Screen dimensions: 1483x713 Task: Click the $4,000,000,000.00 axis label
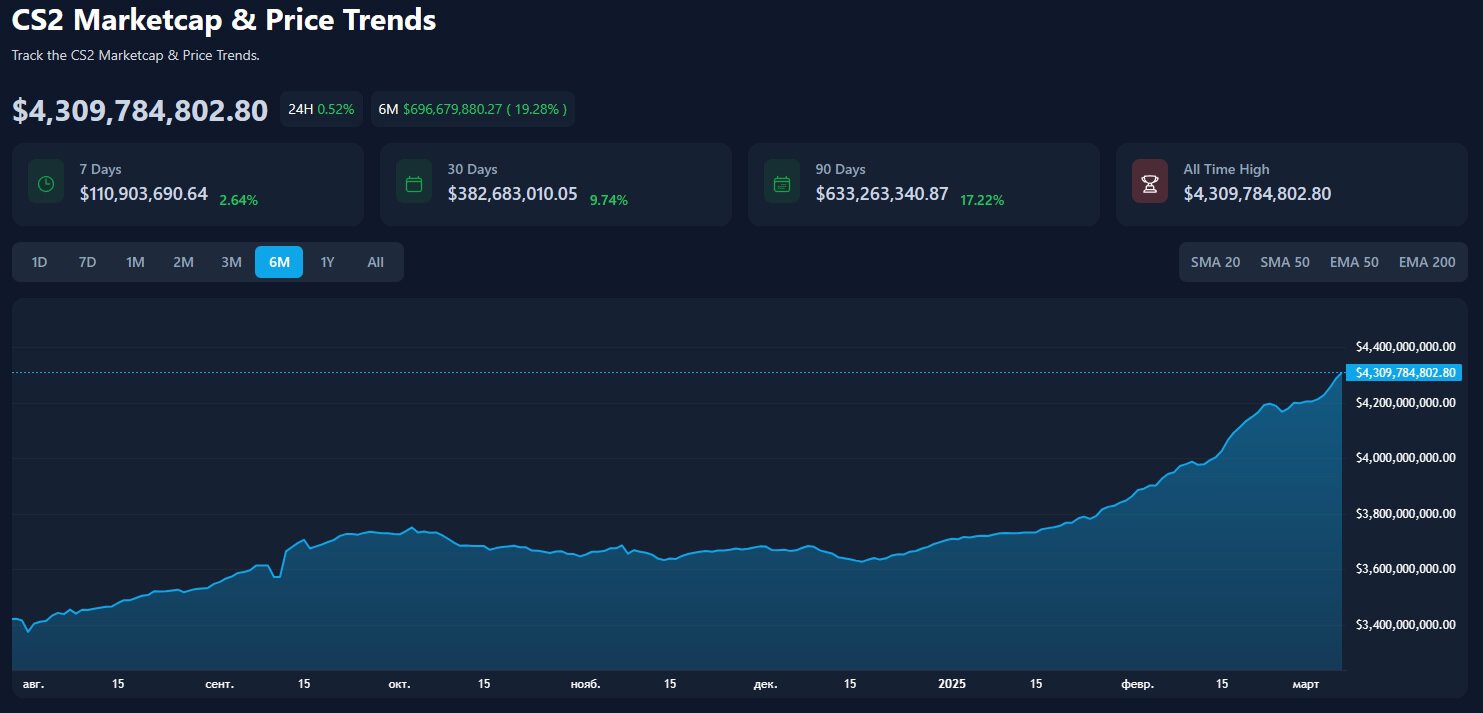1404,458
